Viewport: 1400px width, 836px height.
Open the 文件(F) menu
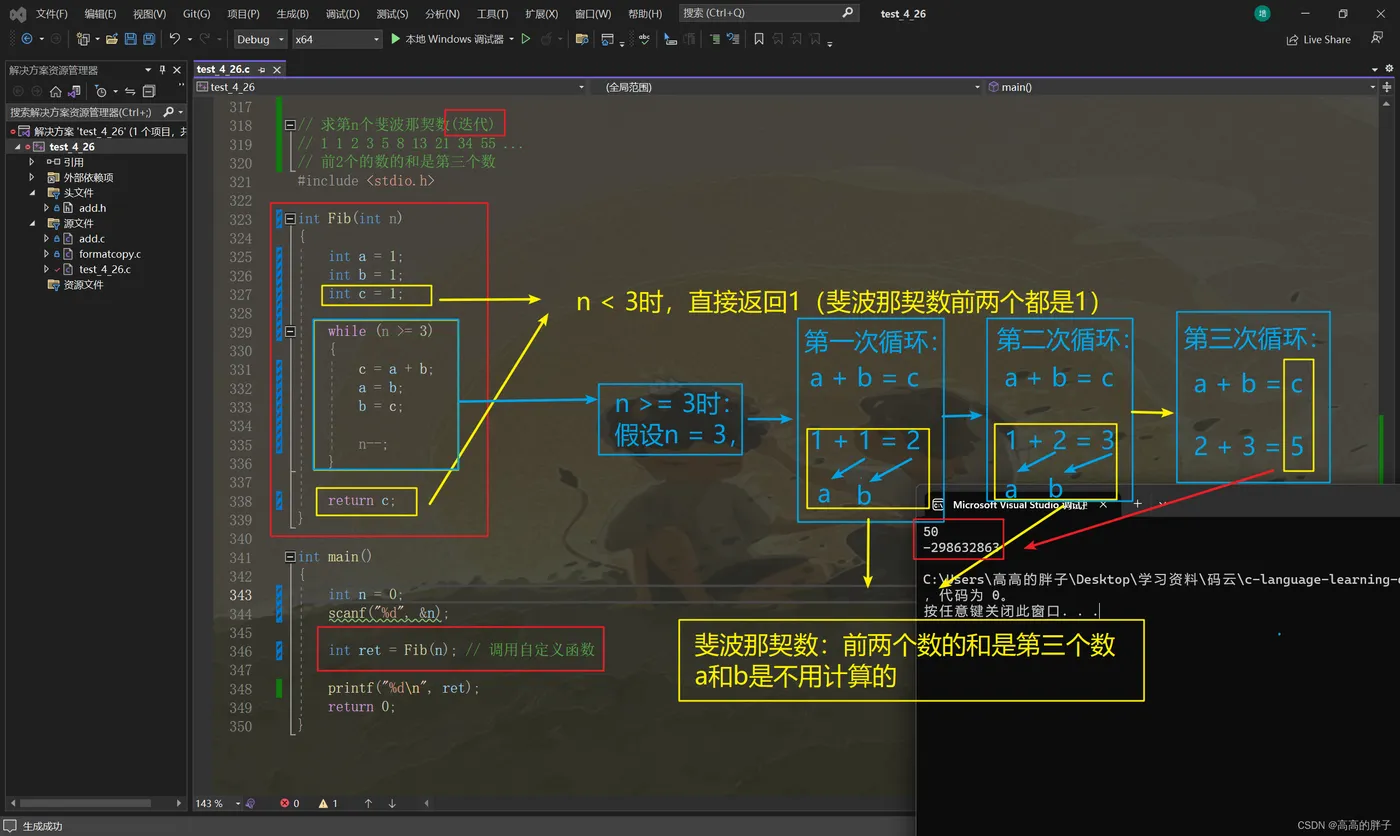(x=51, y=13)
